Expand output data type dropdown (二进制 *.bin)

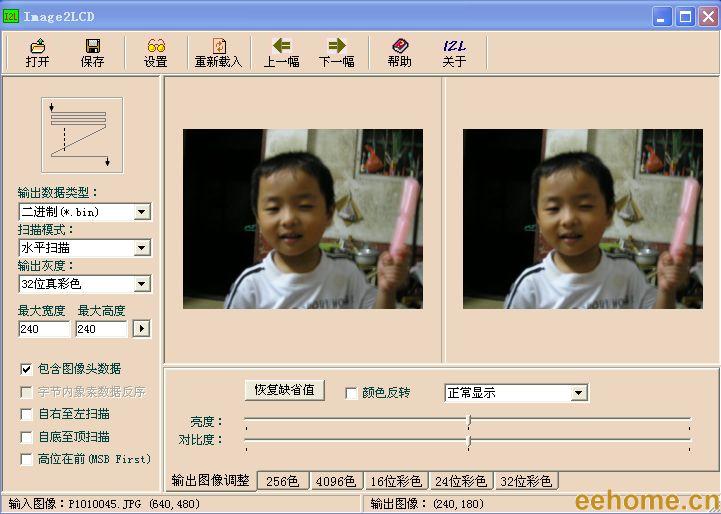pyautogui.click(x=142, y=212)
